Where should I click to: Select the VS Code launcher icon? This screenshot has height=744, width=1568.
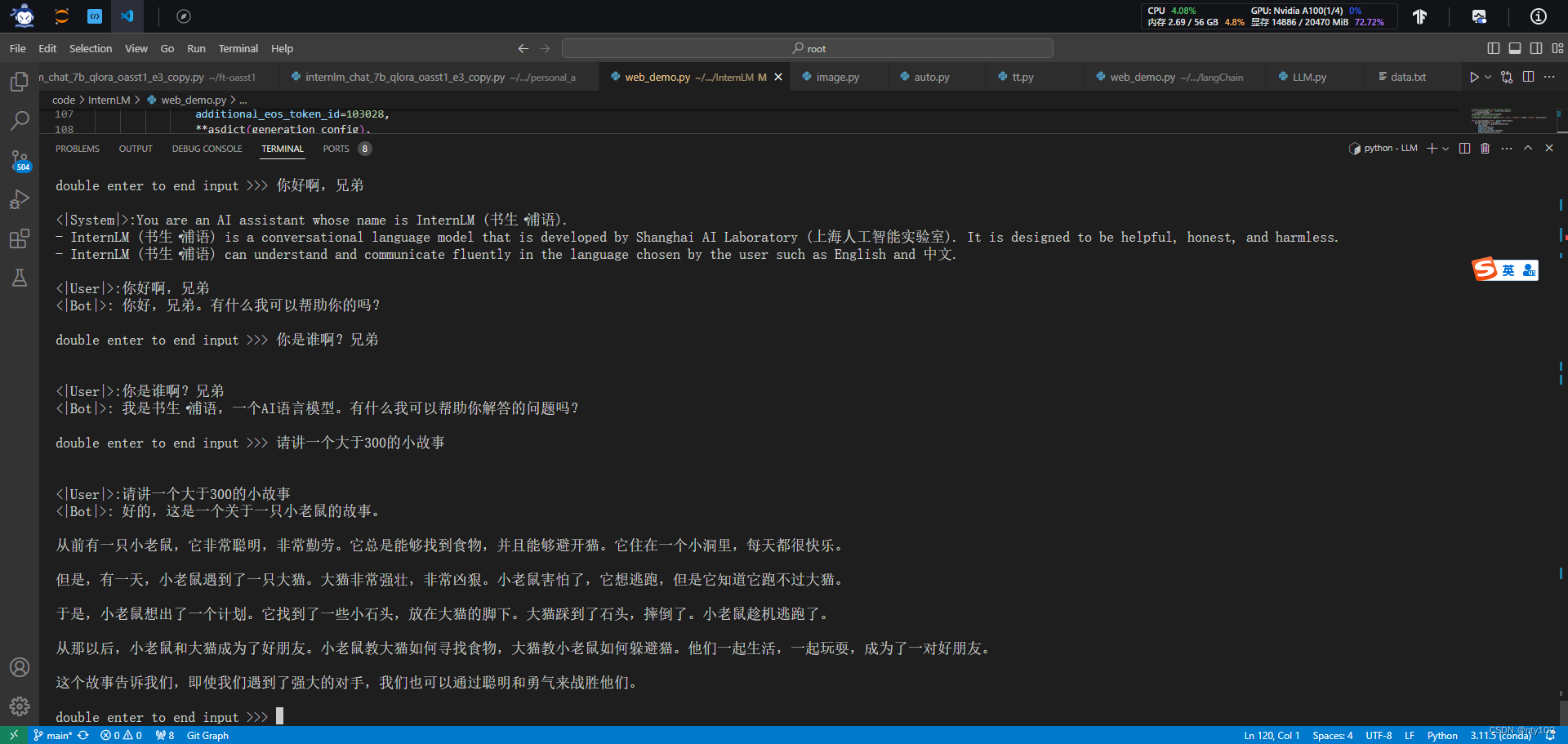127,16
